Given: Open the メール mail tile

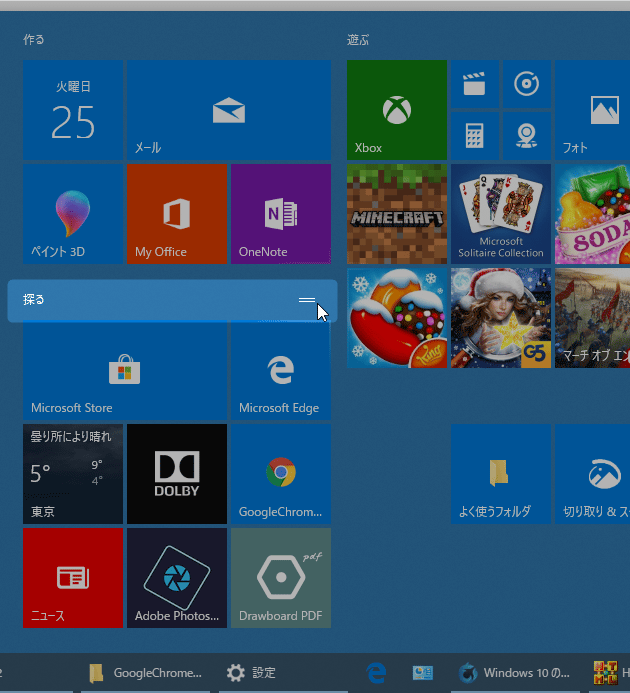Looking at the screenshot, I should pos(229,110).
